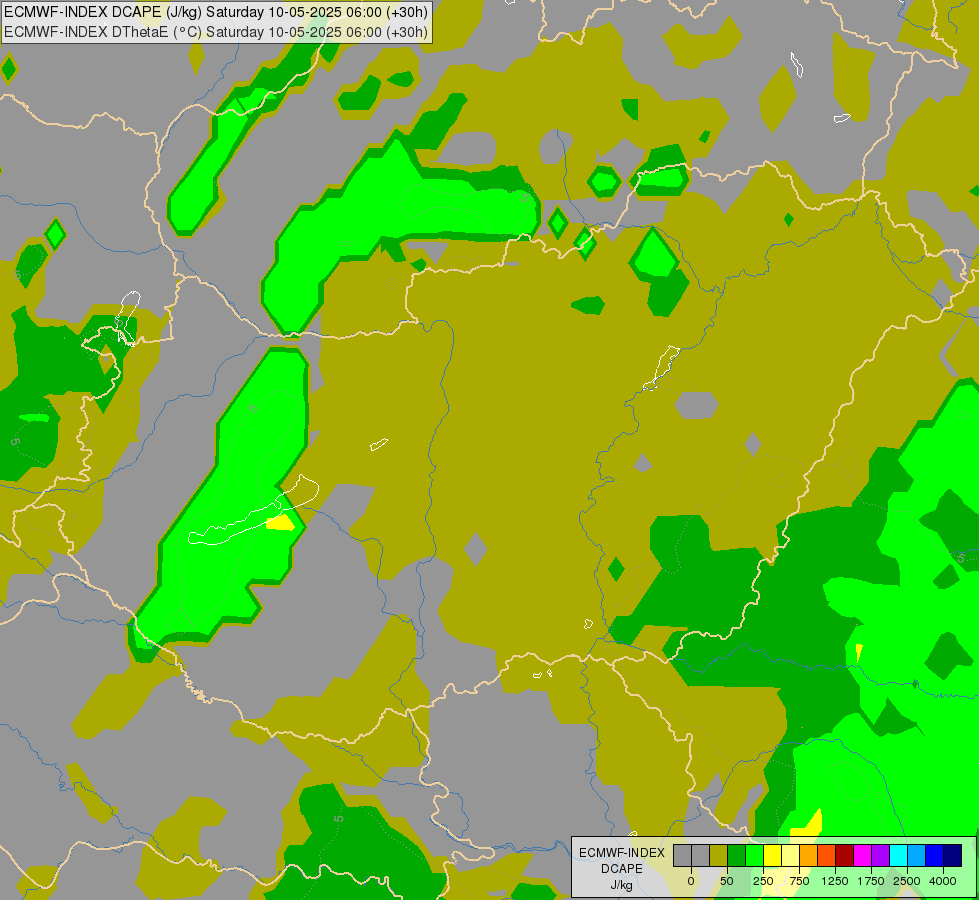Click the DCAPE title line at top
Screen dimensions: 979x900
(x=216, y=12)
